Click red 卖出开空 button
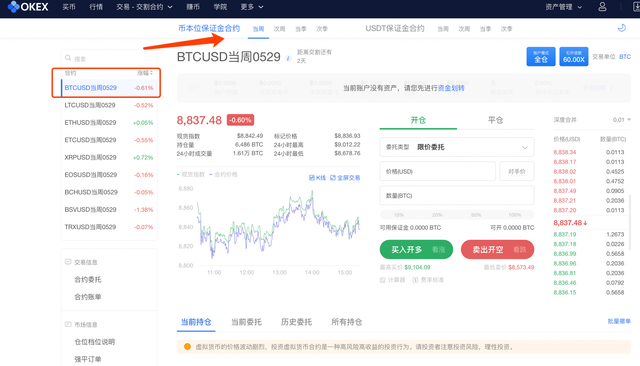Viewport: 640px width, 366px height. coord(497,249)
